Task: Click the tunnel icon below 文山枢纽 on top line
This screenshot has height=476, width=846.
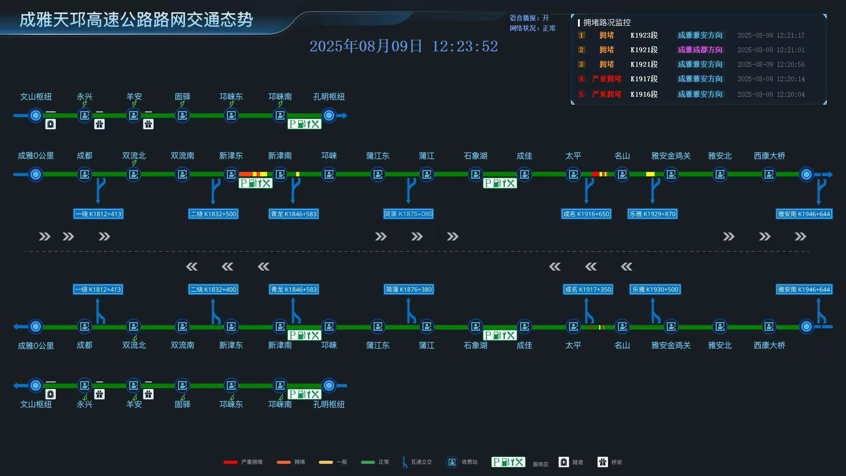Action: point(51,124)
